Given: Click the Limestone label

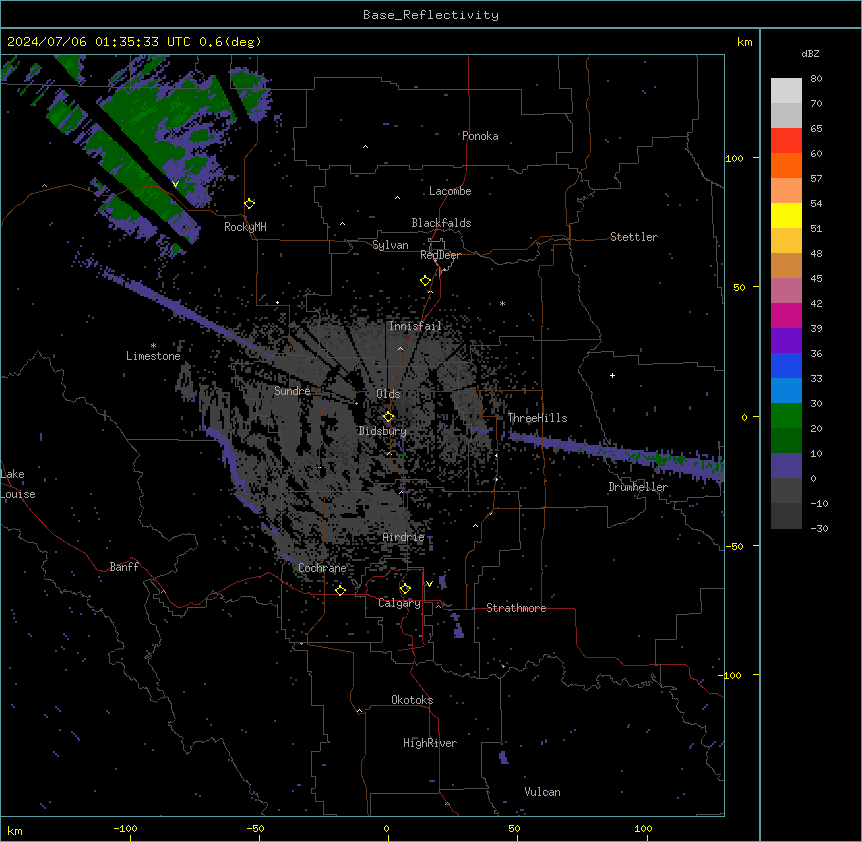Looking at the screenshot, I should coord(153,356).
